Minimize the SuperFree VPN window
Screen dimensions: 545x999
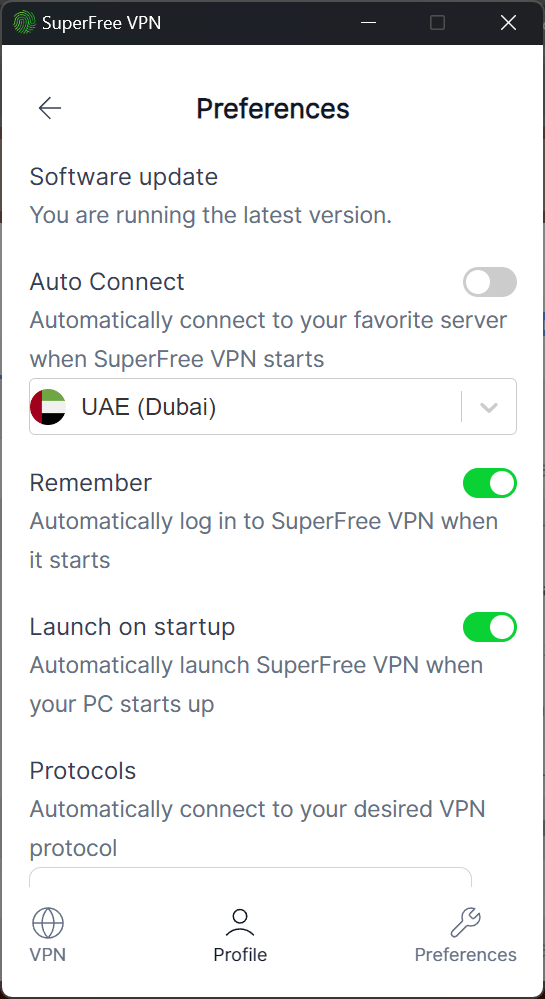(368, 23)
